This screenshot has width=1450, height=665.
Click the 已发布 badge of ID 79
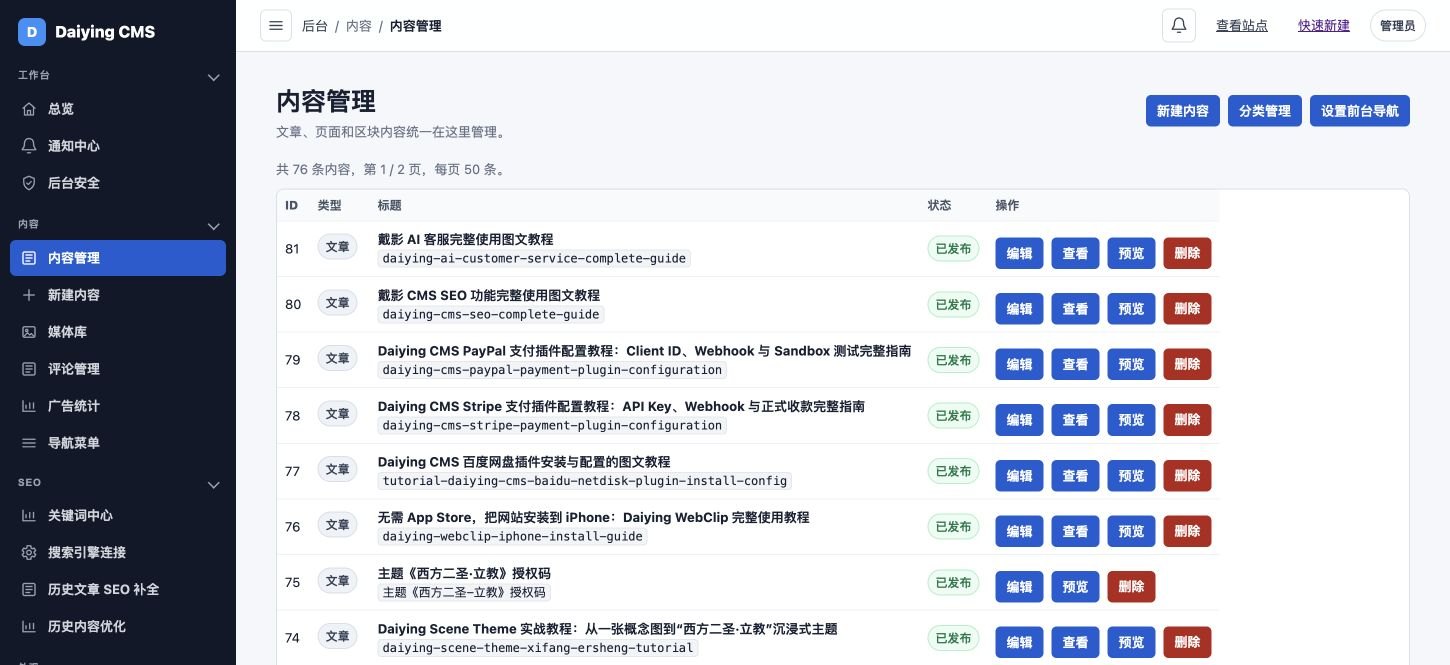click(x=953, y=360)
